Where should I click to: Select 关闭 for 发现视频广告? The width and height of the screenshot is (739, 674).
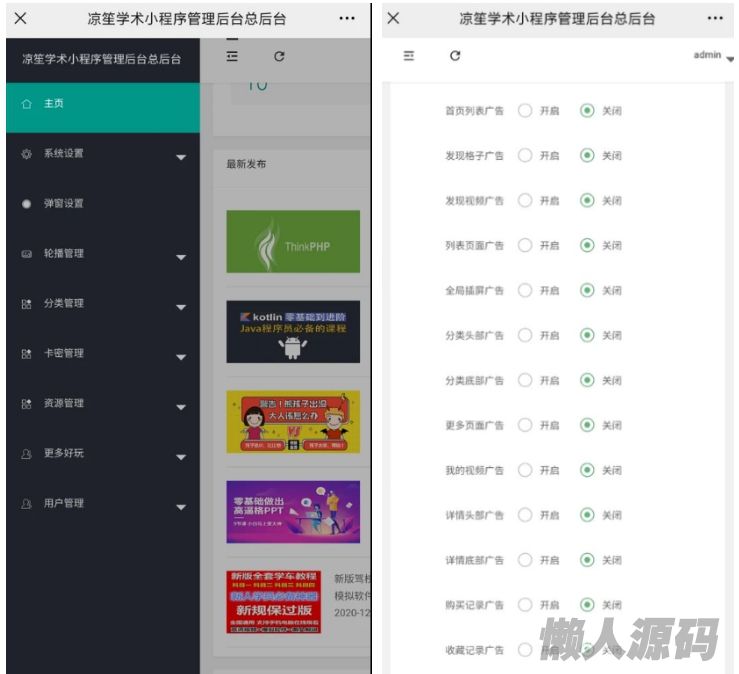(587, 200)
